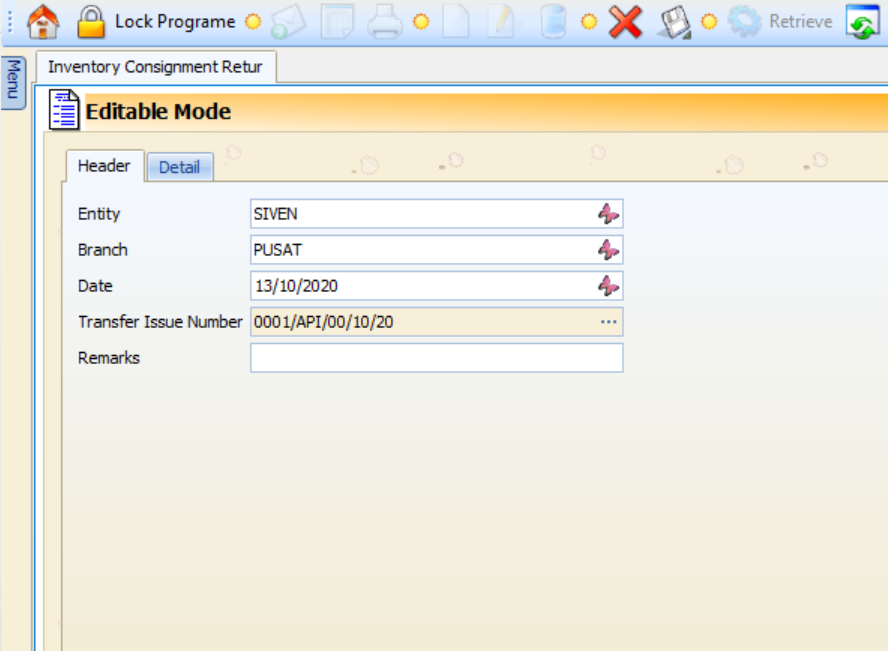Open the Menu side panel

(14, 82)
